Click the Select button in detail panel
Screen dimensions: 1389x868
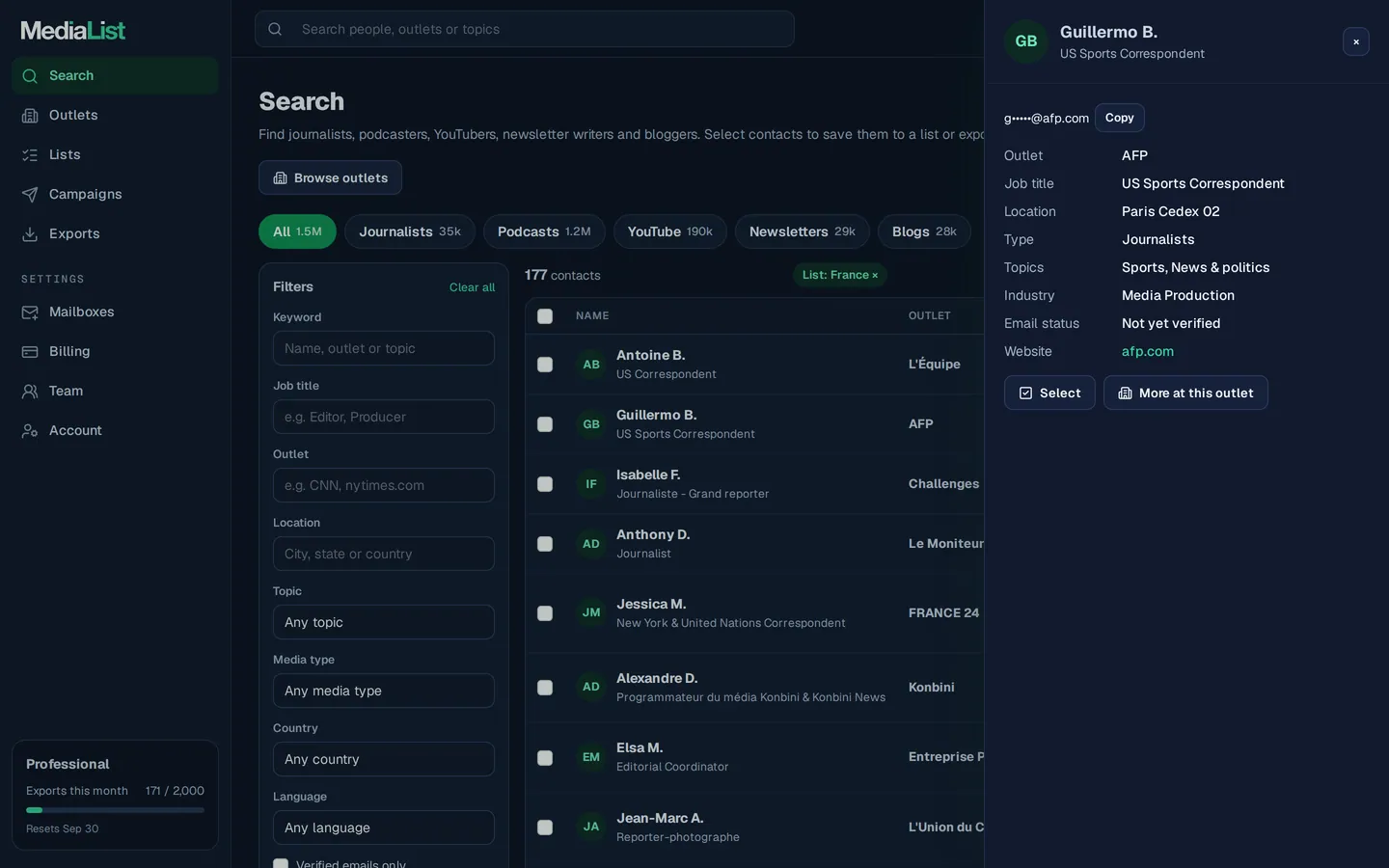point(1049,393)
